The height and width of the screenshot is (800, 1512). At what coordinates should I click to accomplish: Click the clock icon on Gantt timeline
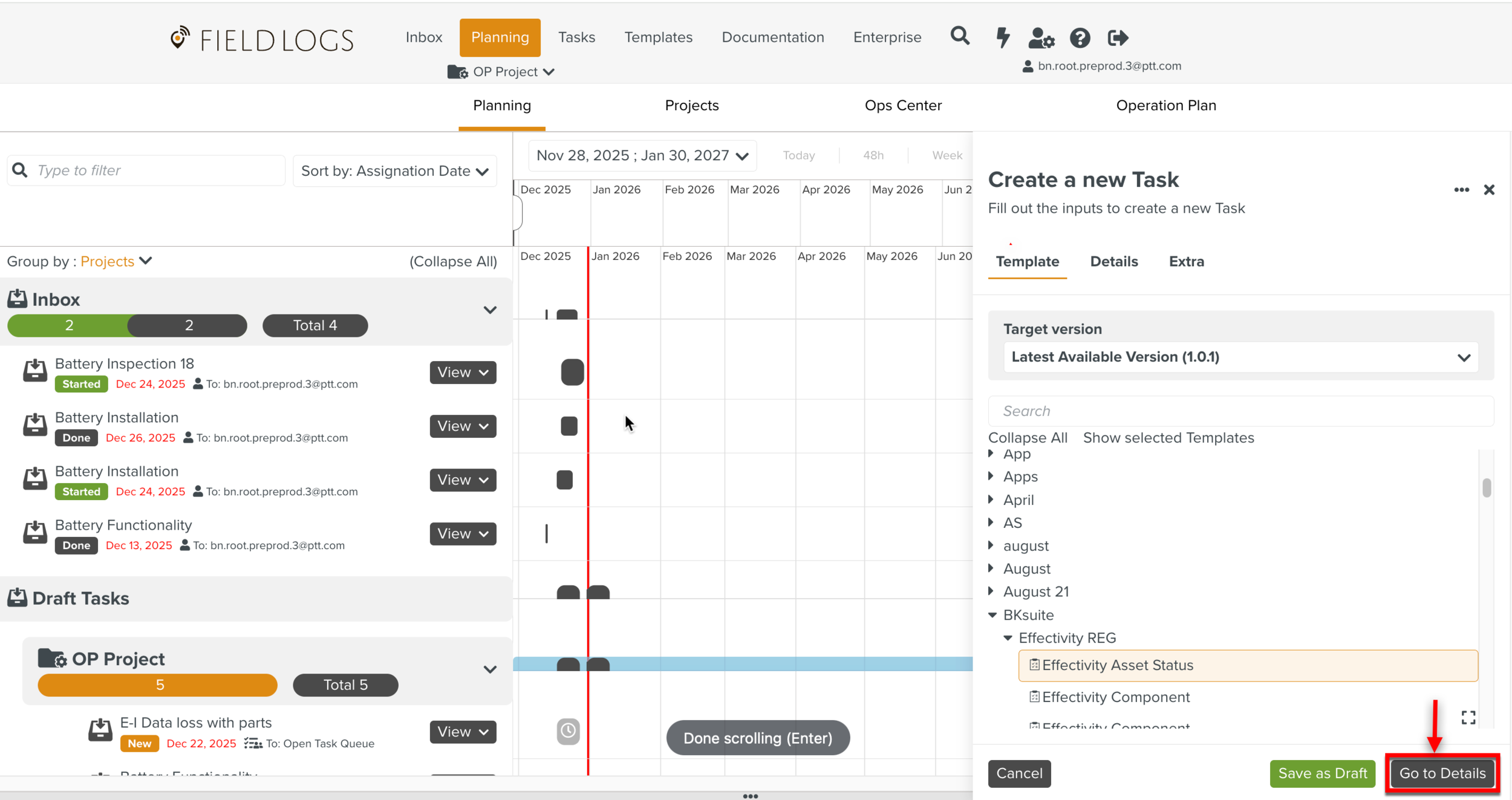pyautogui.click(x=568, y=731)
